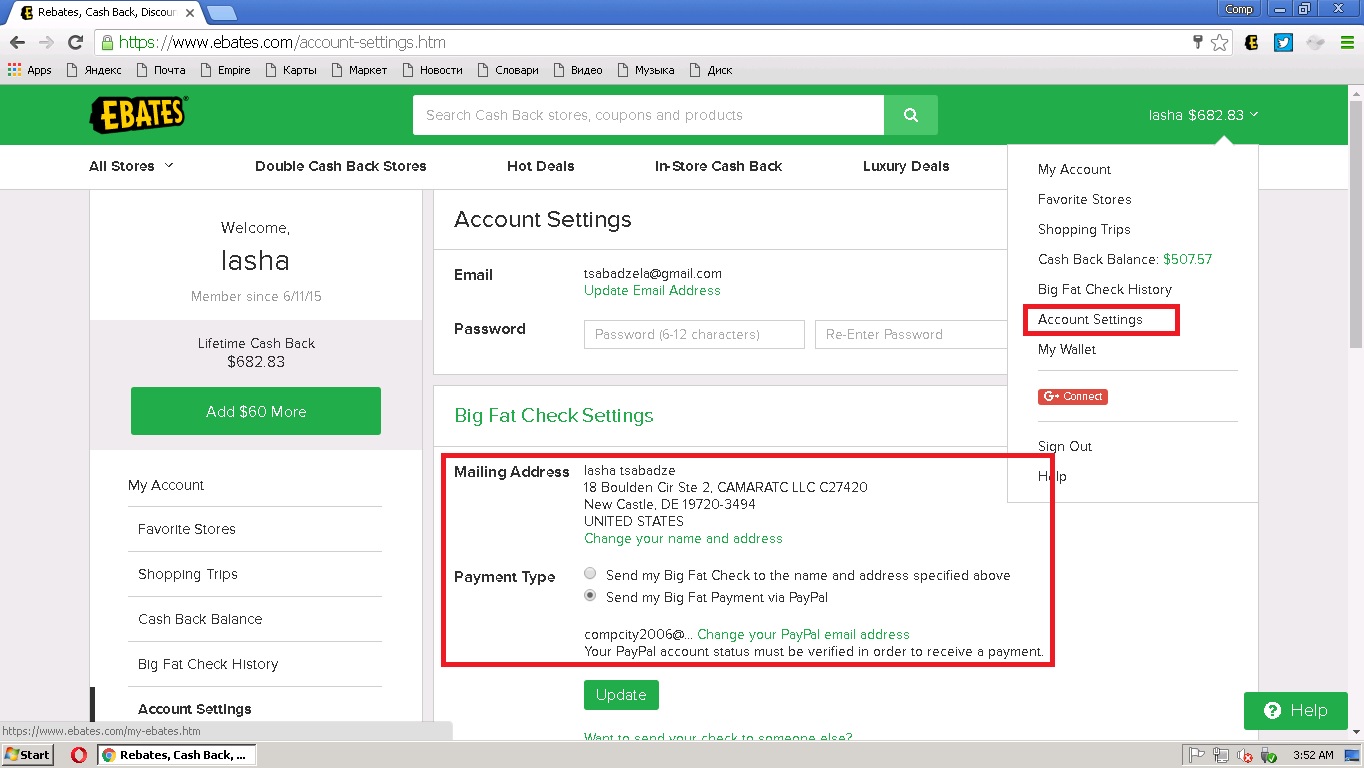Click the green Update button

621,695
